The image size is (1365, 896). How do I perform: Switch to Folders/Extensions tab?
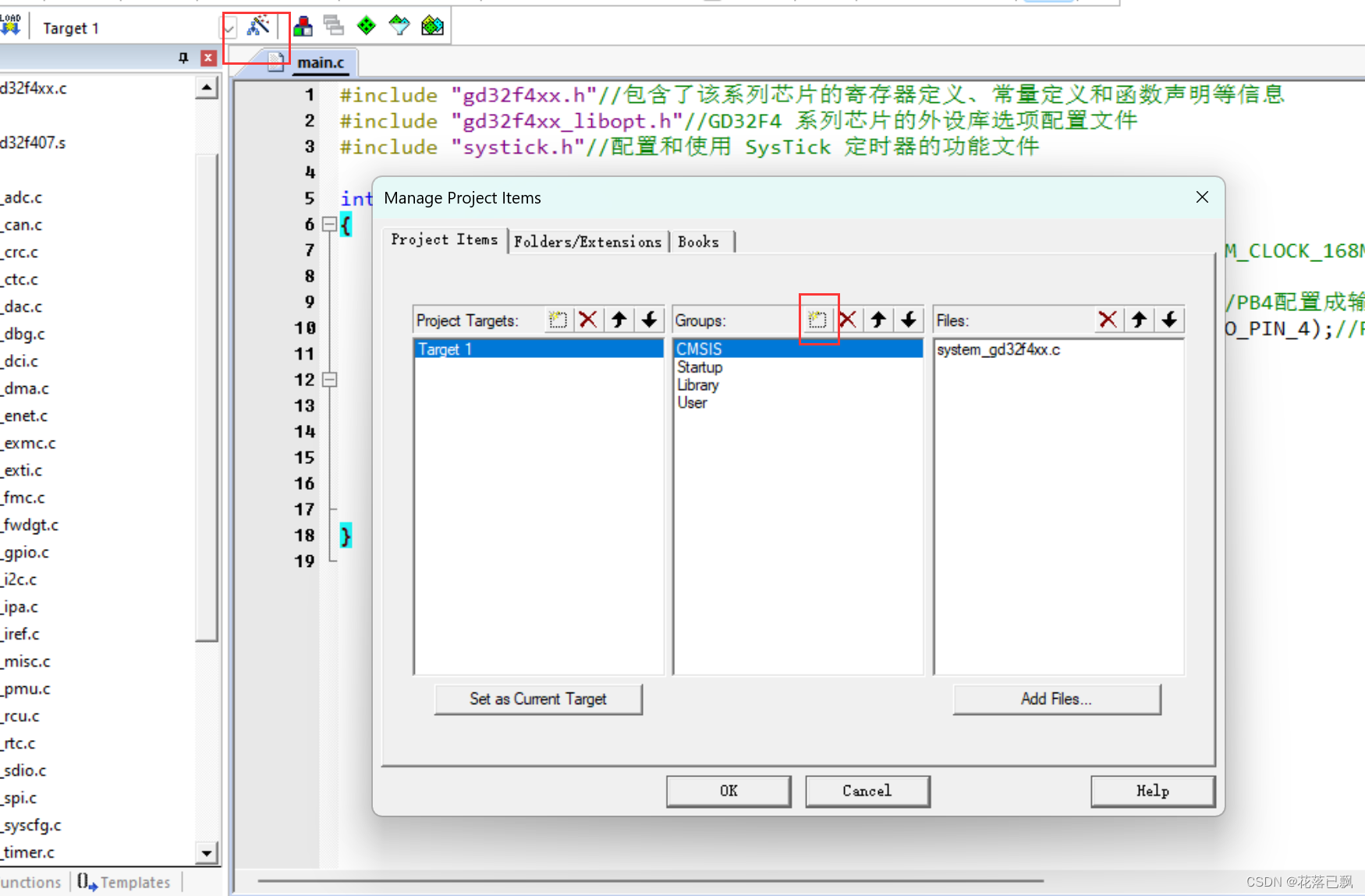pos(588,242)
